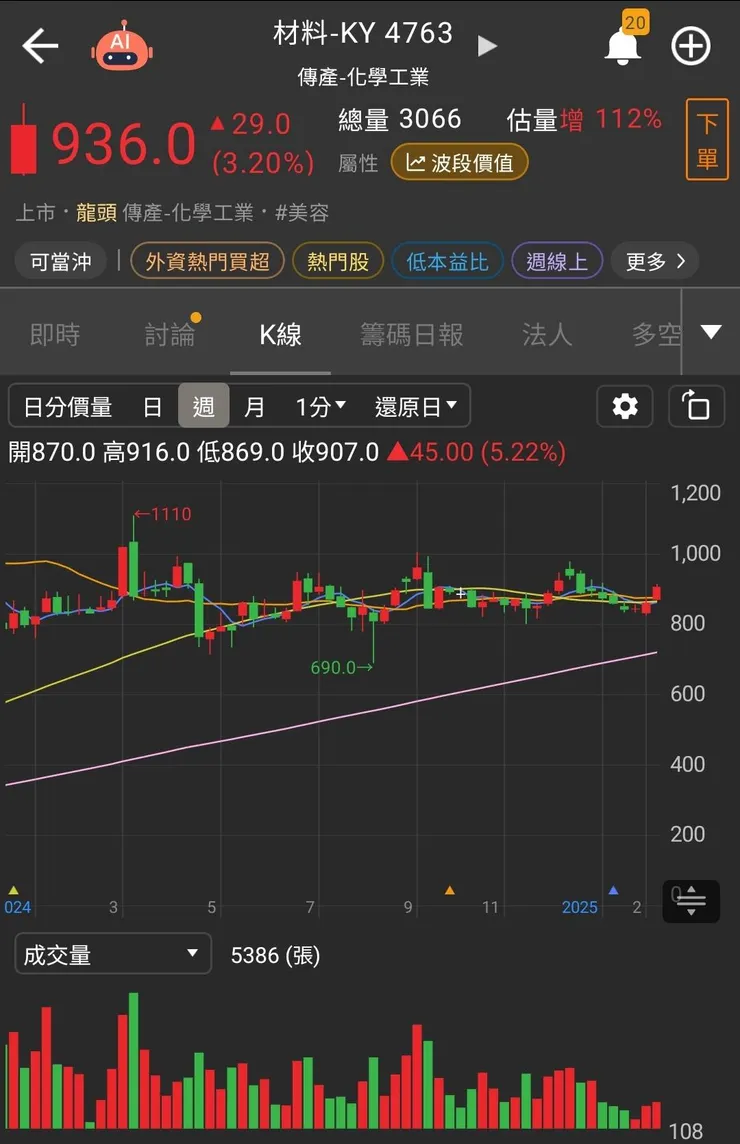The height and width of the screenshot is (1144, 740).
Task: Switch to the 法人 tab
Action: pos(547,335)
